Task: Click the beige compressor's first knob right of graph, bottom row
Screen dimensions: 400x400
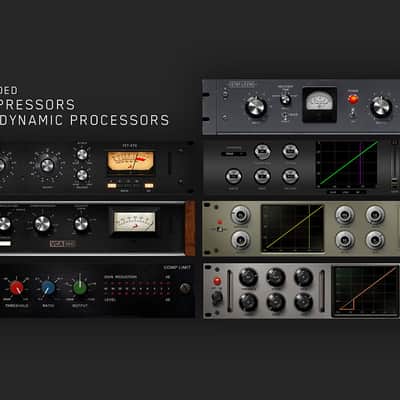Action: [345, 240]
